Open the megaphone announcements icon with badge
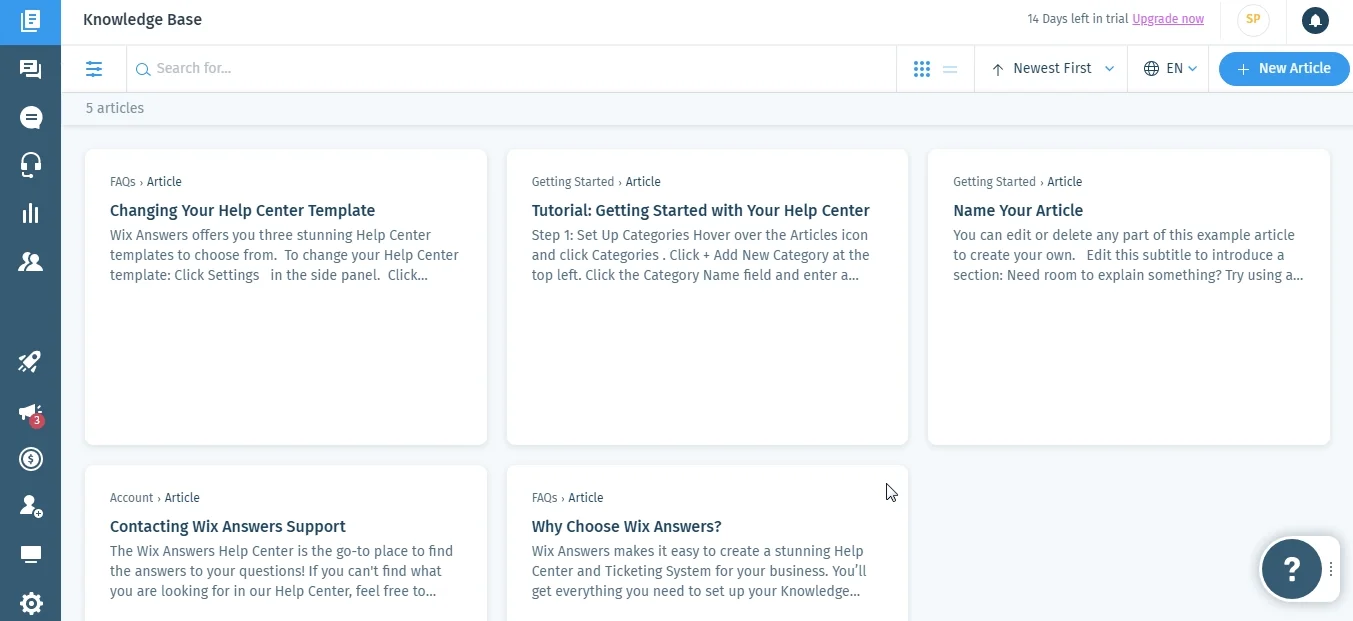This screenshot has width=1353, height=621. point(30,412)
